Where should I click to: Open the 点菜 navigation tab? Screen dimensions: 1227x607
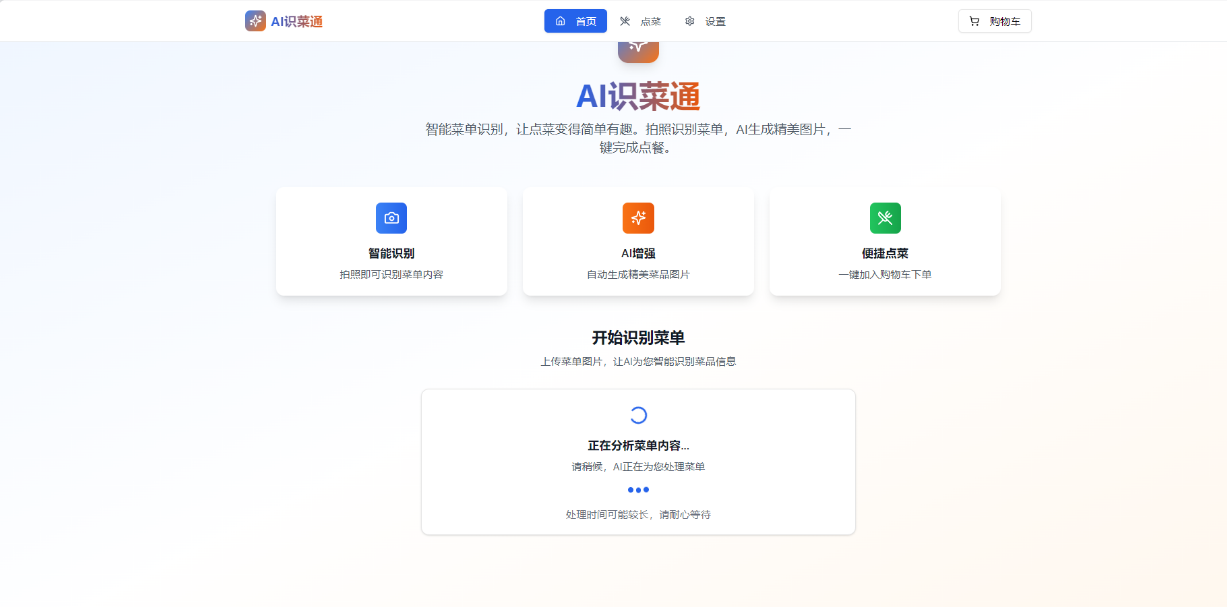[650, 21]
